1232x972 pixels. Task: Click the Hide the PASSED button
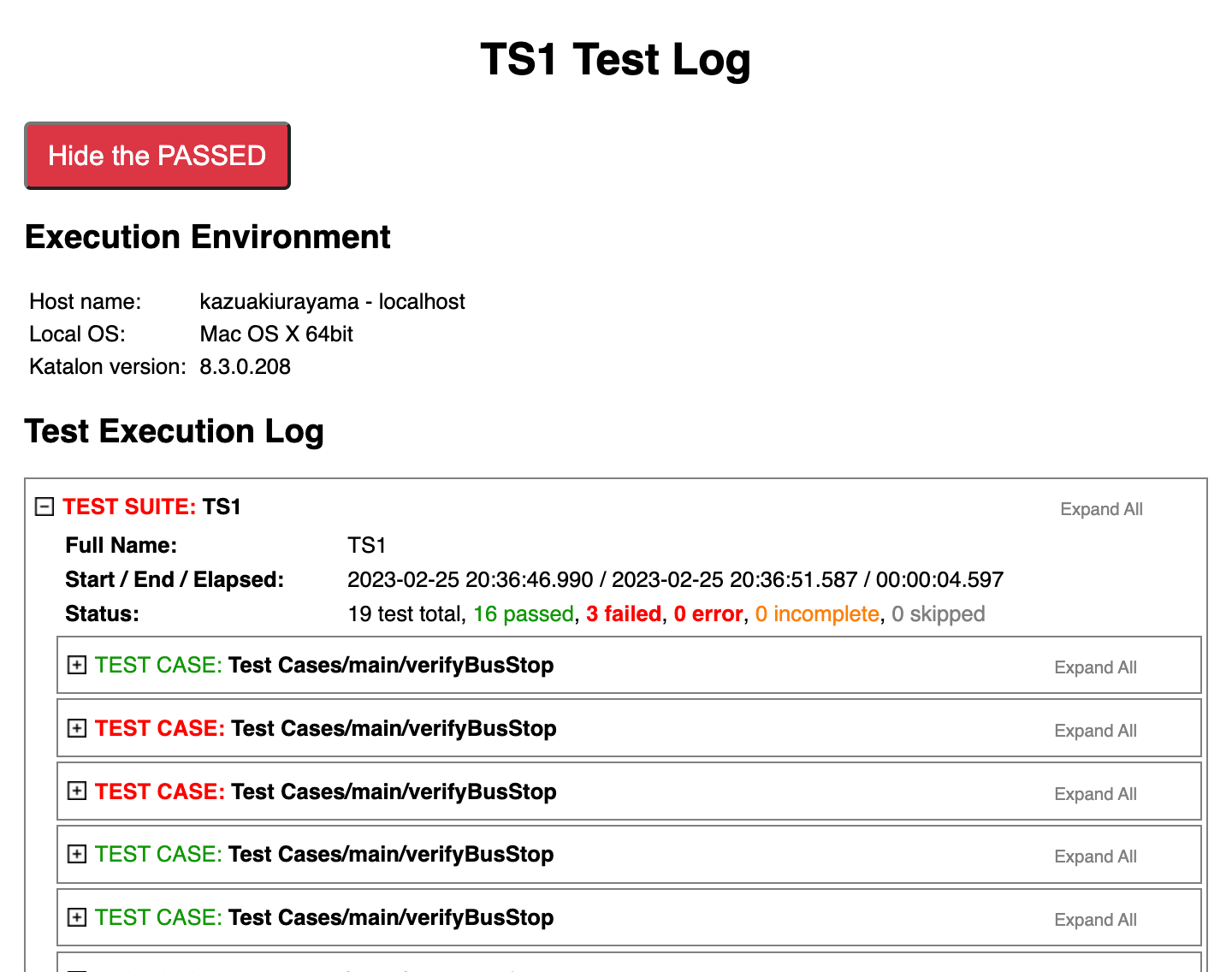pos(157,156)
